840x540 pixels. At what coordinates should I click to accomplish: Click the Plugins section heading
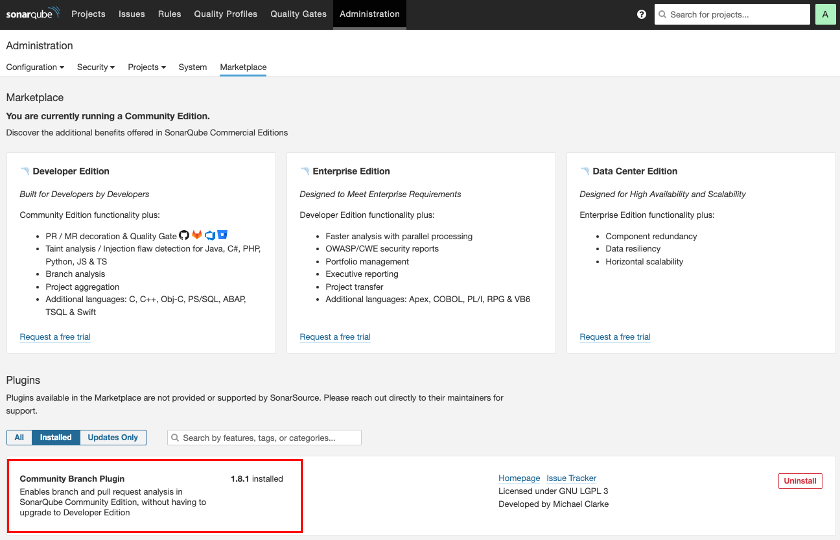coord(23,380)
